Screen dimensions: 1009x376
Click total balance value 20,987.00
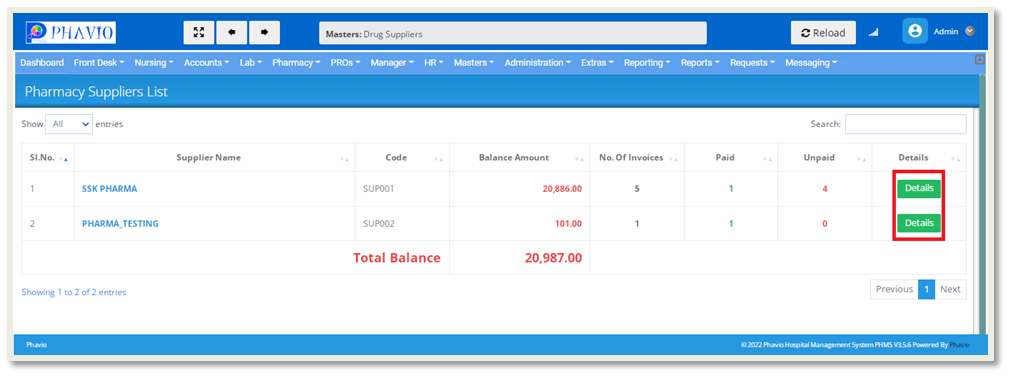[x=553, y=258]
